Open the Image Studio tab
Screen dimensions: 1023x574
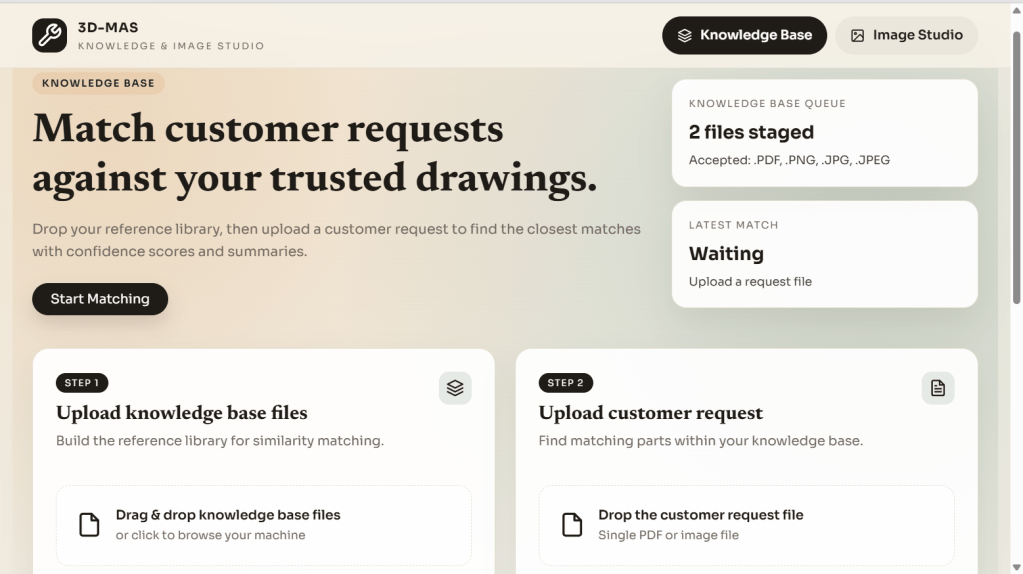(906, 35)
